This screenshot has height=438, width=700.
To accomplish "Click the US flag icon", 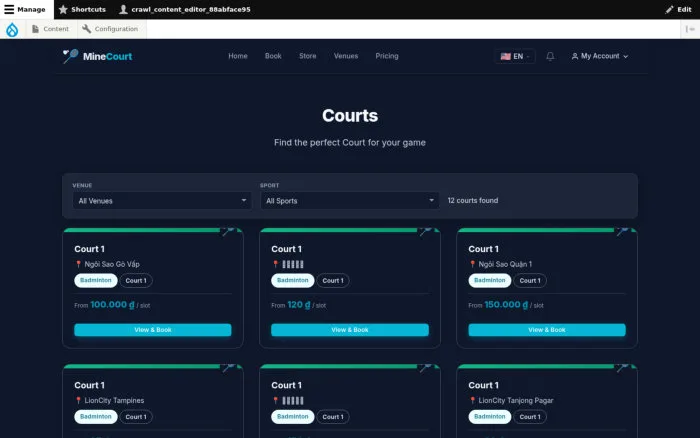I will (x=505, y=56).
